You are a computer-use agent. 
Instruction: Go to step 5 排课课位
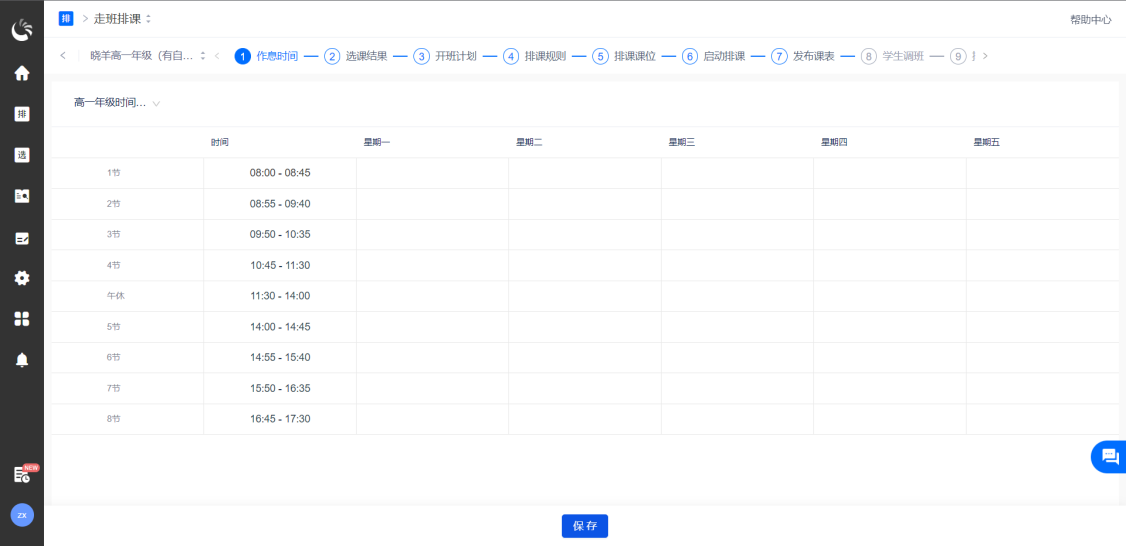click(x=624, y=56)
